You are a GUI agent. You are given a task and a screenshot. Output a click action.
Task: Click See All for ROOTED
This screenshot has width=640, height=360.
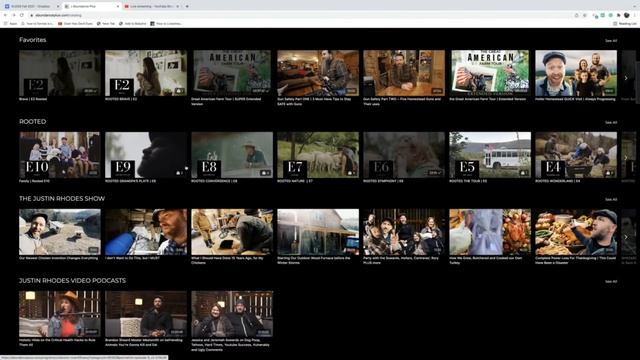[x=611, y=122]
